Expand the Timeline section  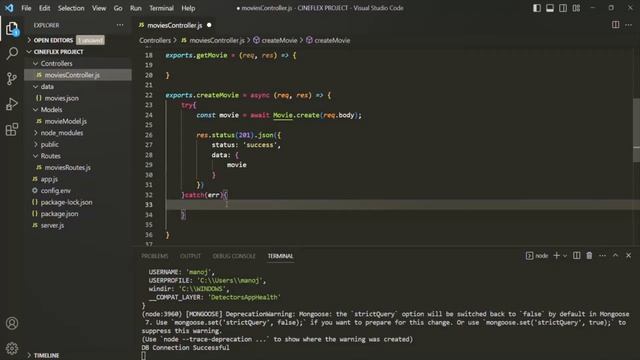[46, 355]
